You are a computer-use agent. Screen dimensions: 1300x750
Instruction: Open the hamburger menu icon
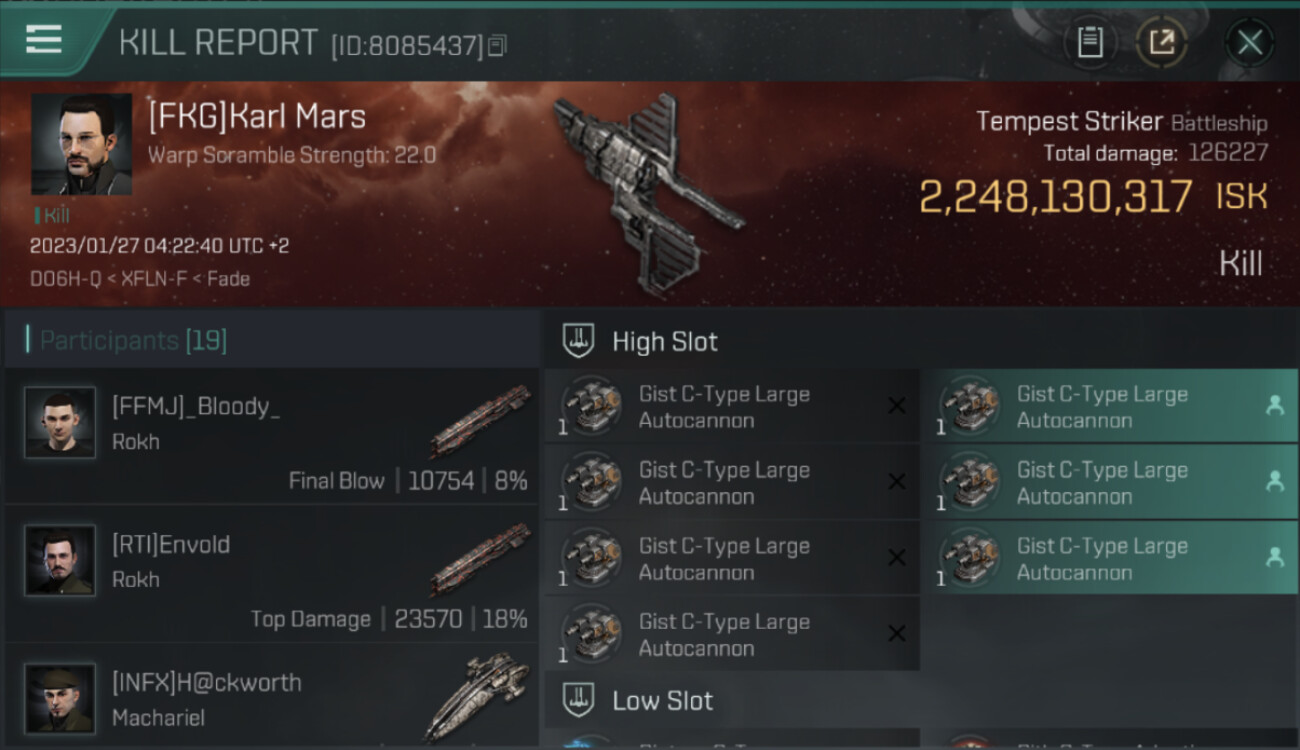tap(43, 39)
